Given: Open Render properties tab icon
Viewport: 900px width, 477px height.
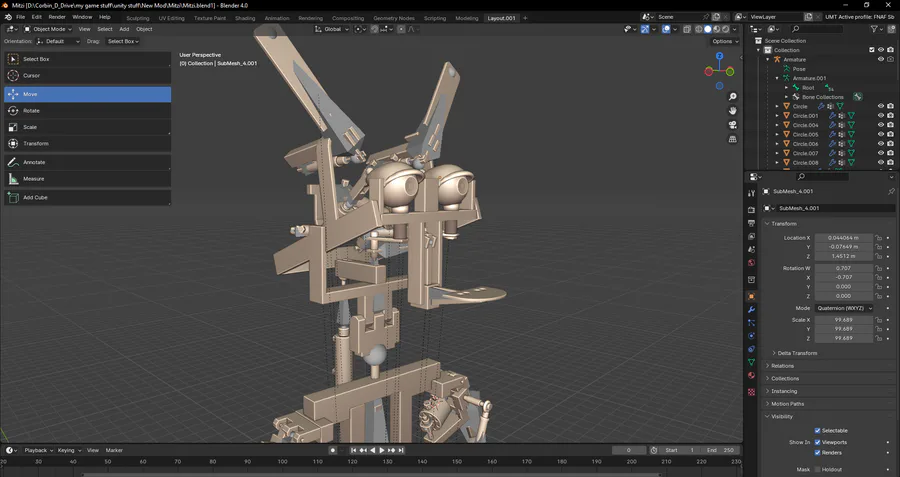Looking at the screenshot, I should pyautogui.click(x=751, y=210).
